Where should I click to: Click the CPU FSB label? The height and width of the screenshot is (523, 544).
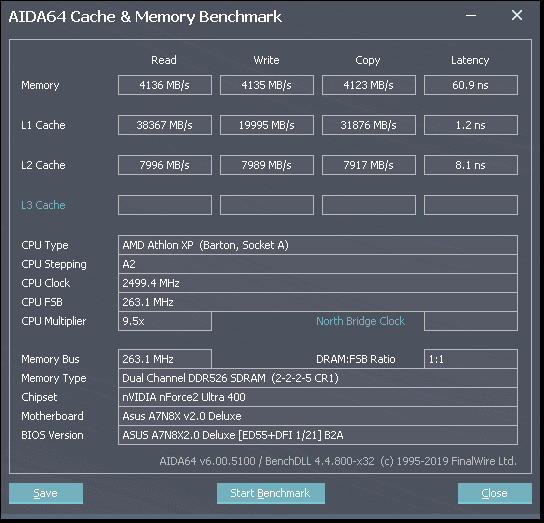[42, 302]
